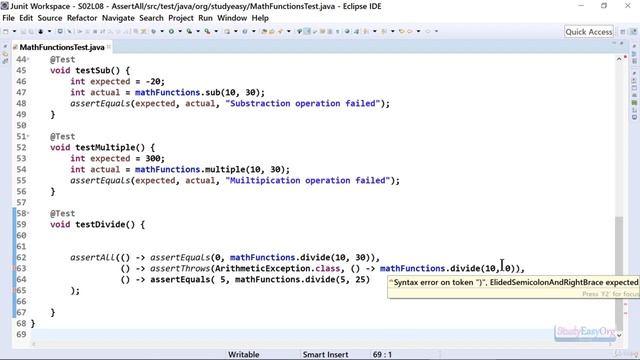Open the Run menu
This screenshot has height=360, width=640.
tap(205, 18)
